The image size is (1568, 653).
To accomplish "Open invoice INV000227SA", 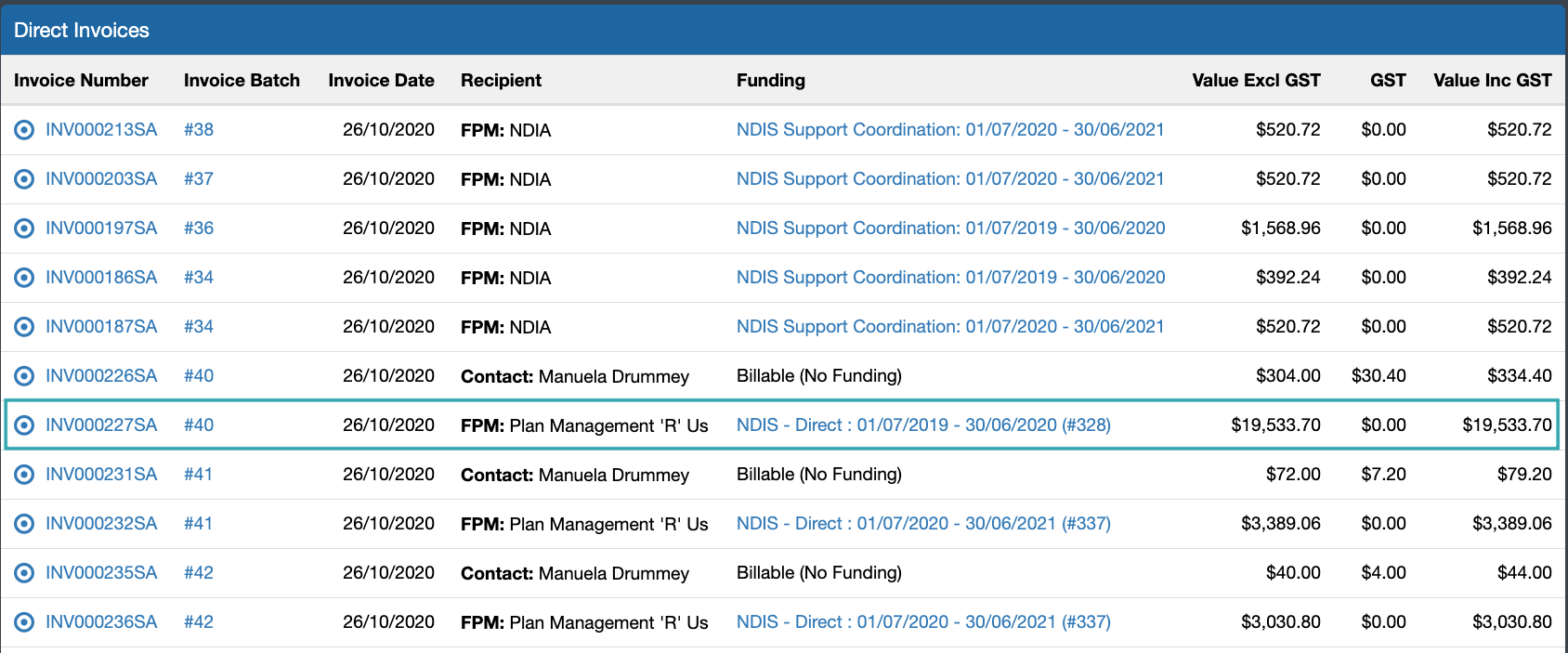I will click(102, 424).
